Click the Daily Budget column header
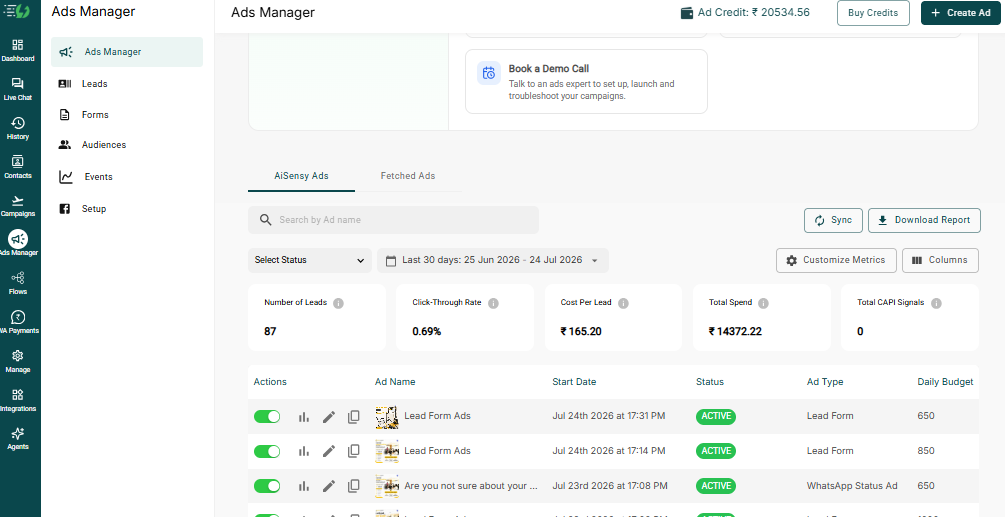The width and height of the screenshot is (1005, 517). tap(945, 382)
